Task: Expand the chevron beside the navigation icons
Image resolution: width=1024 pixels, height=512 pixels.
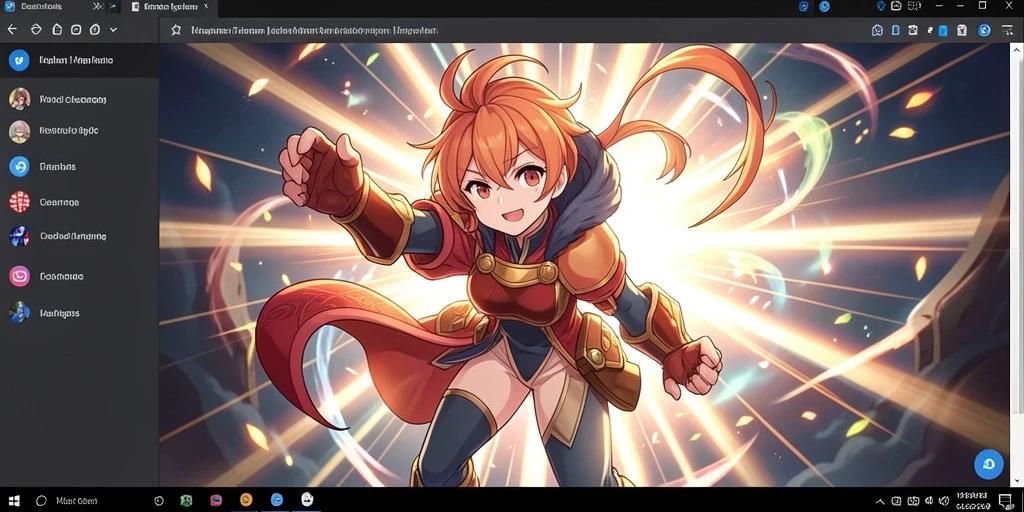Action: click(x=114, y=29)
